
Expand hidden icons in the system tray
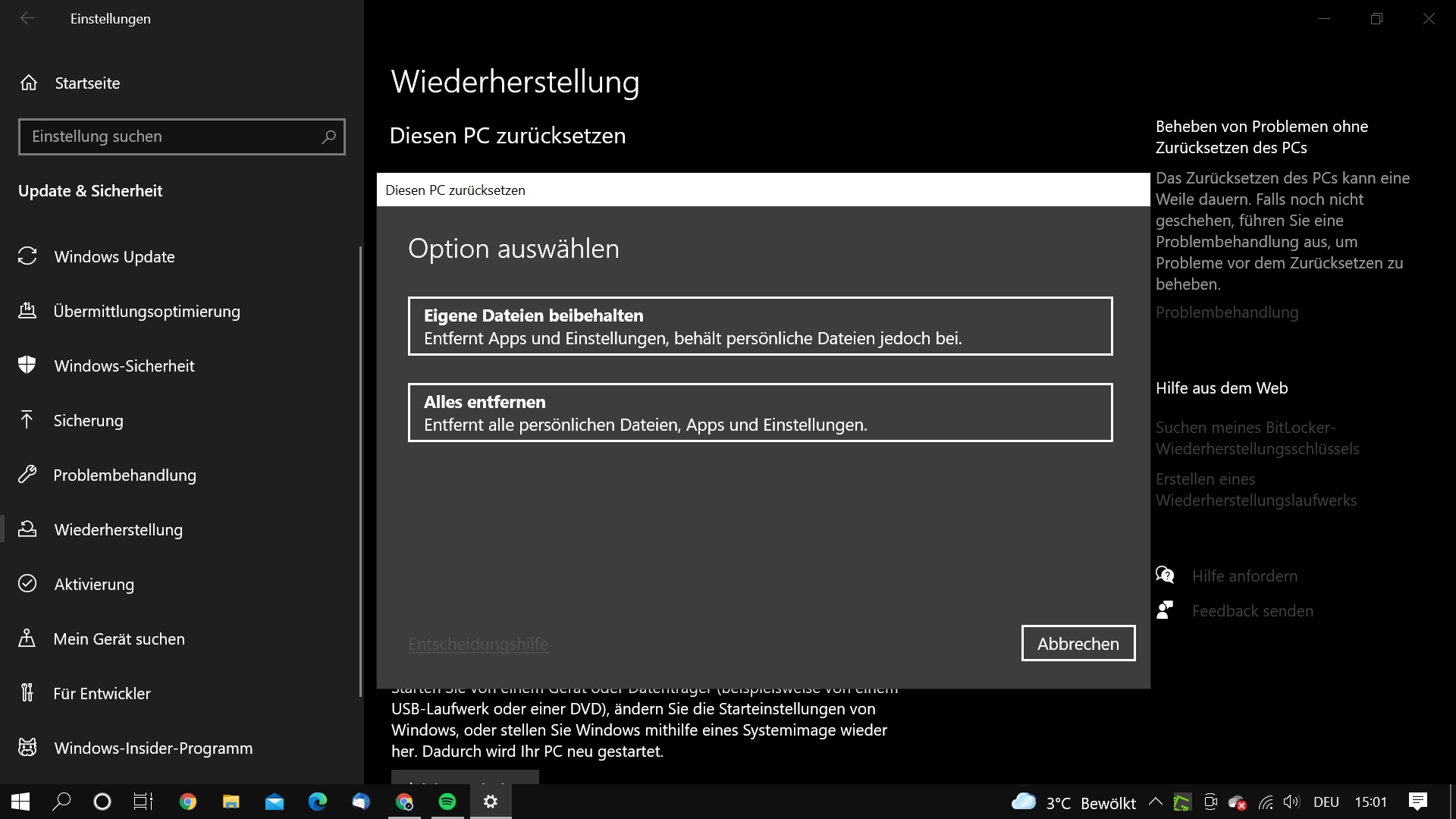[x=1155, y=802]
